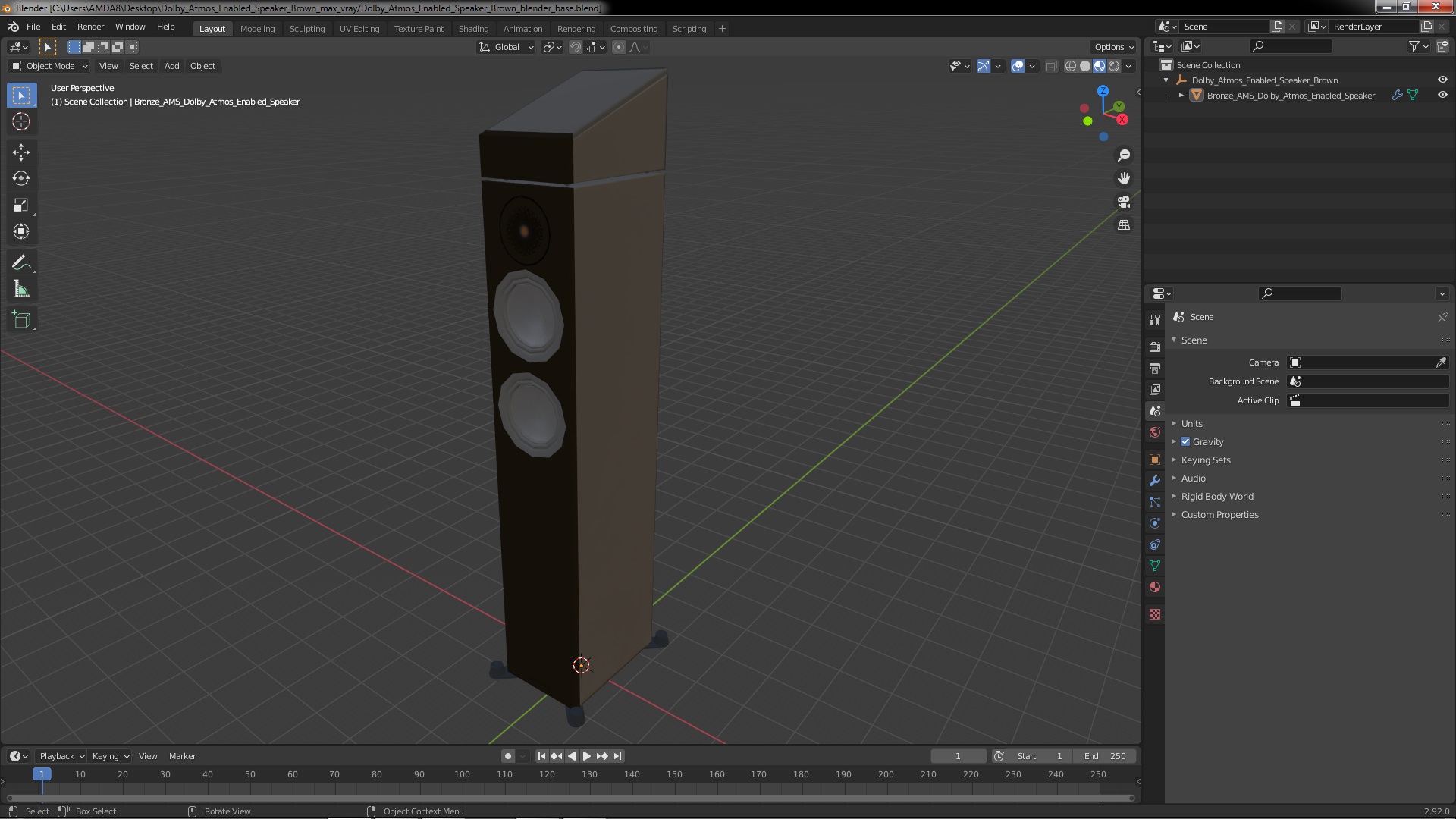Choose the Select Box tool

pos(21,95)
